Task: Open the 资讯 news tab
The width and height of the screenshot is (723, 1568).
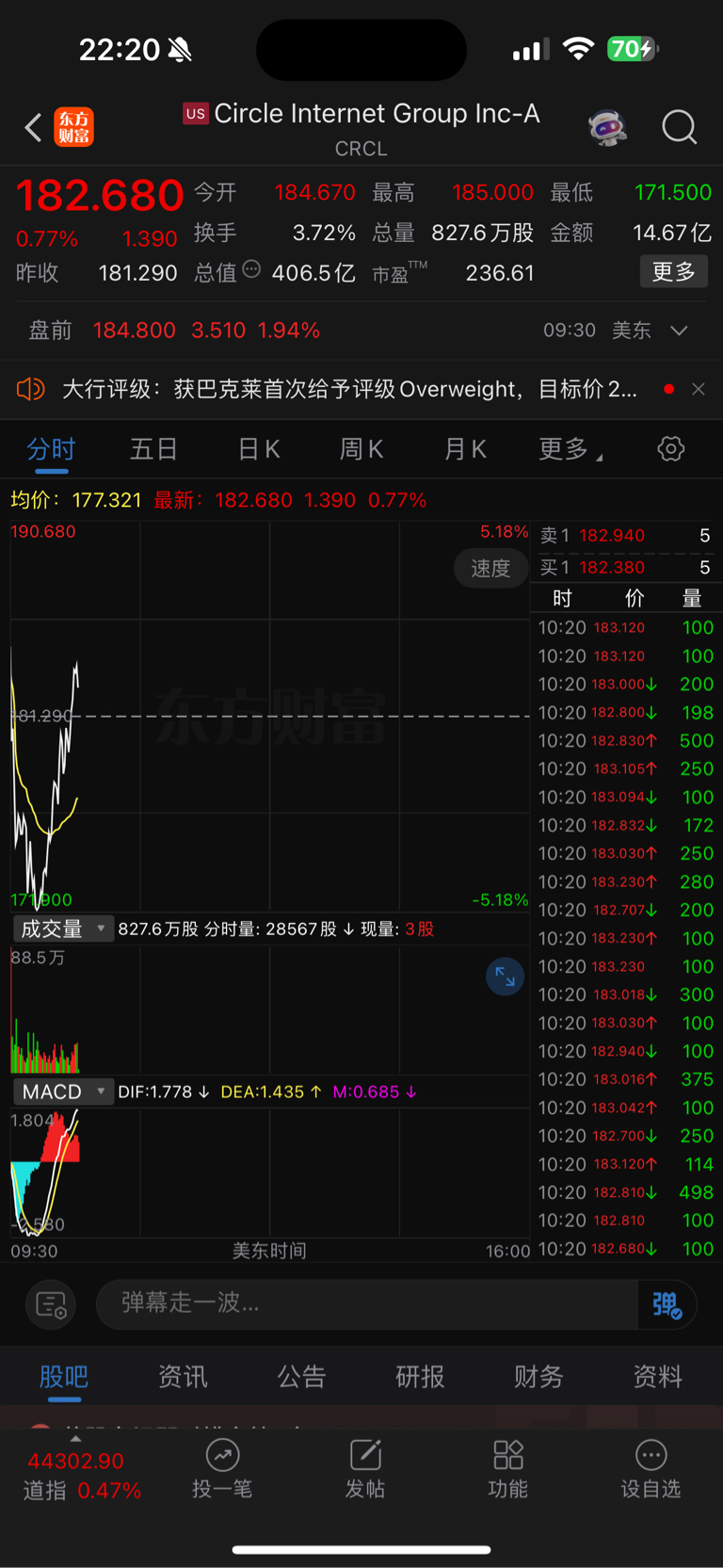Action: 183,1377
